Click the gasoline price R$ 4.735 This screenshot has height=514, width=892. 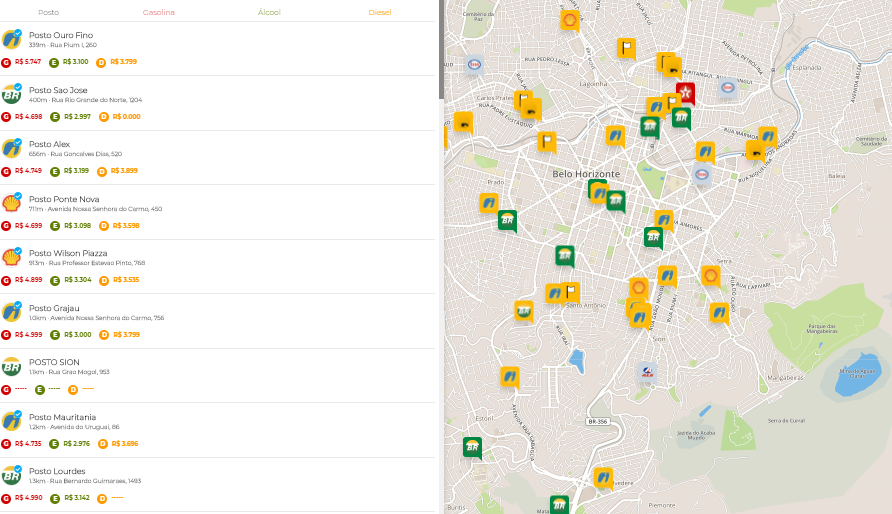[x=28, y=443]
